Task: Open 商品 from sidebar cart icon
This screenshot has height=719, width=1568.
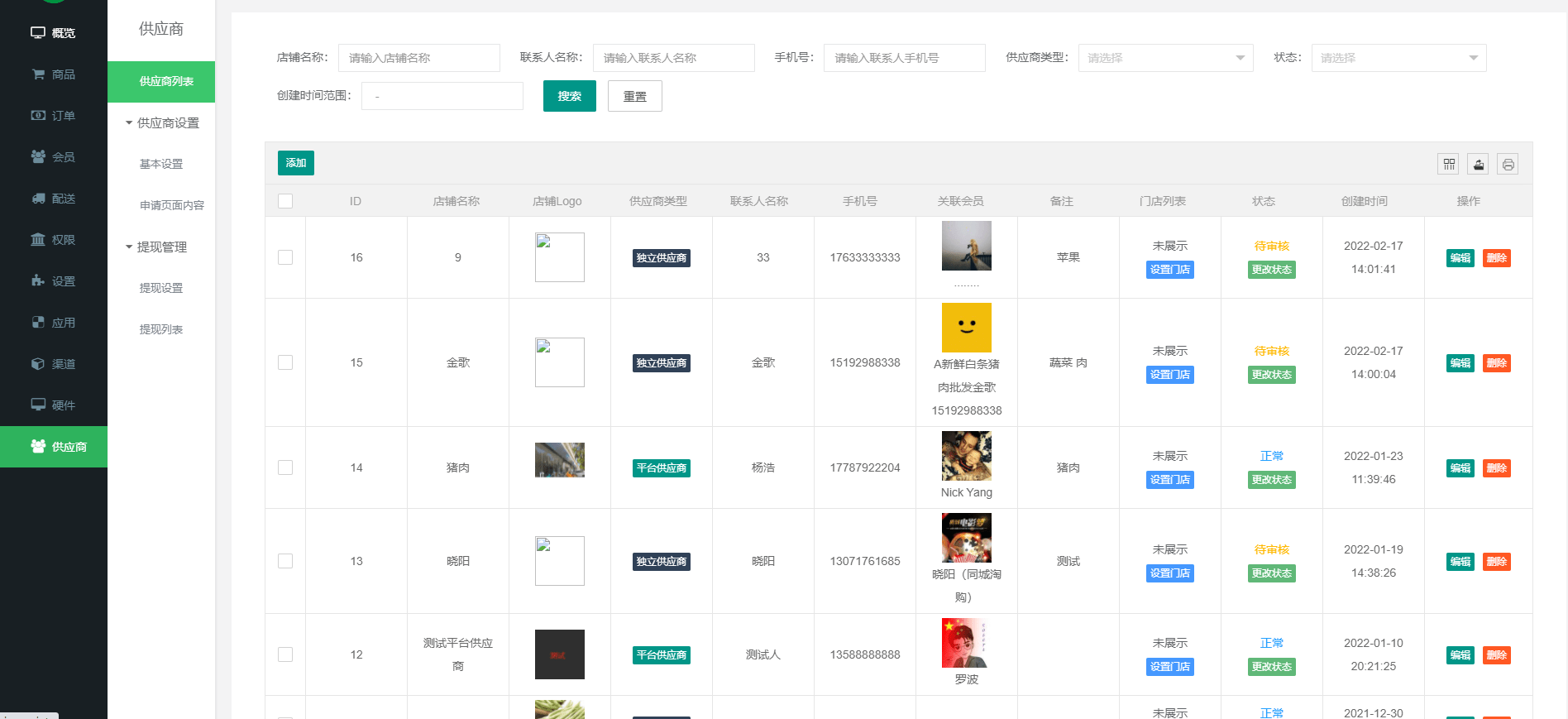Action: [54, 74]
